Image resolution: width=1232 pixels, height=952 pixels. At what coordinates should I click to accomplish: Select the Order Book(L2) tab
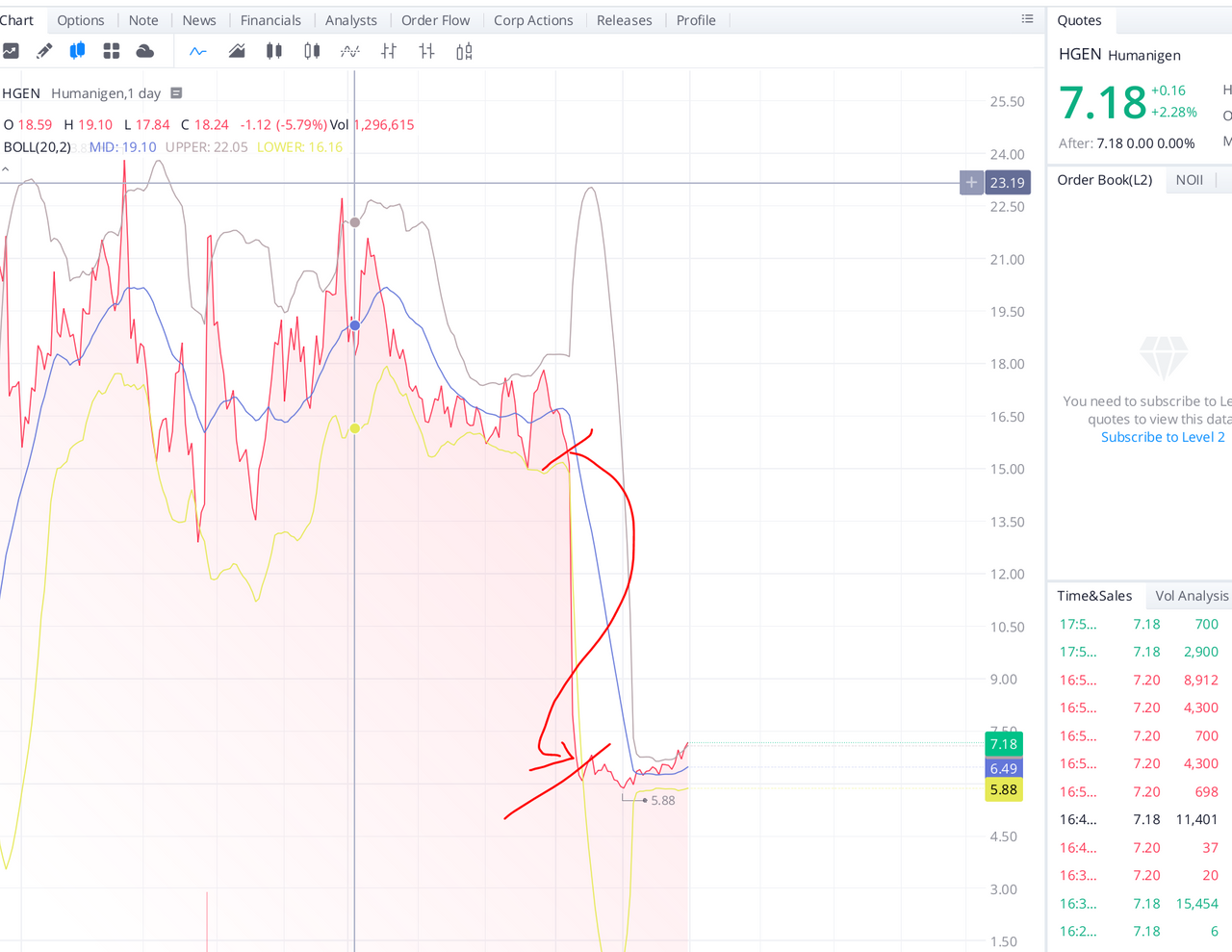1104,180
